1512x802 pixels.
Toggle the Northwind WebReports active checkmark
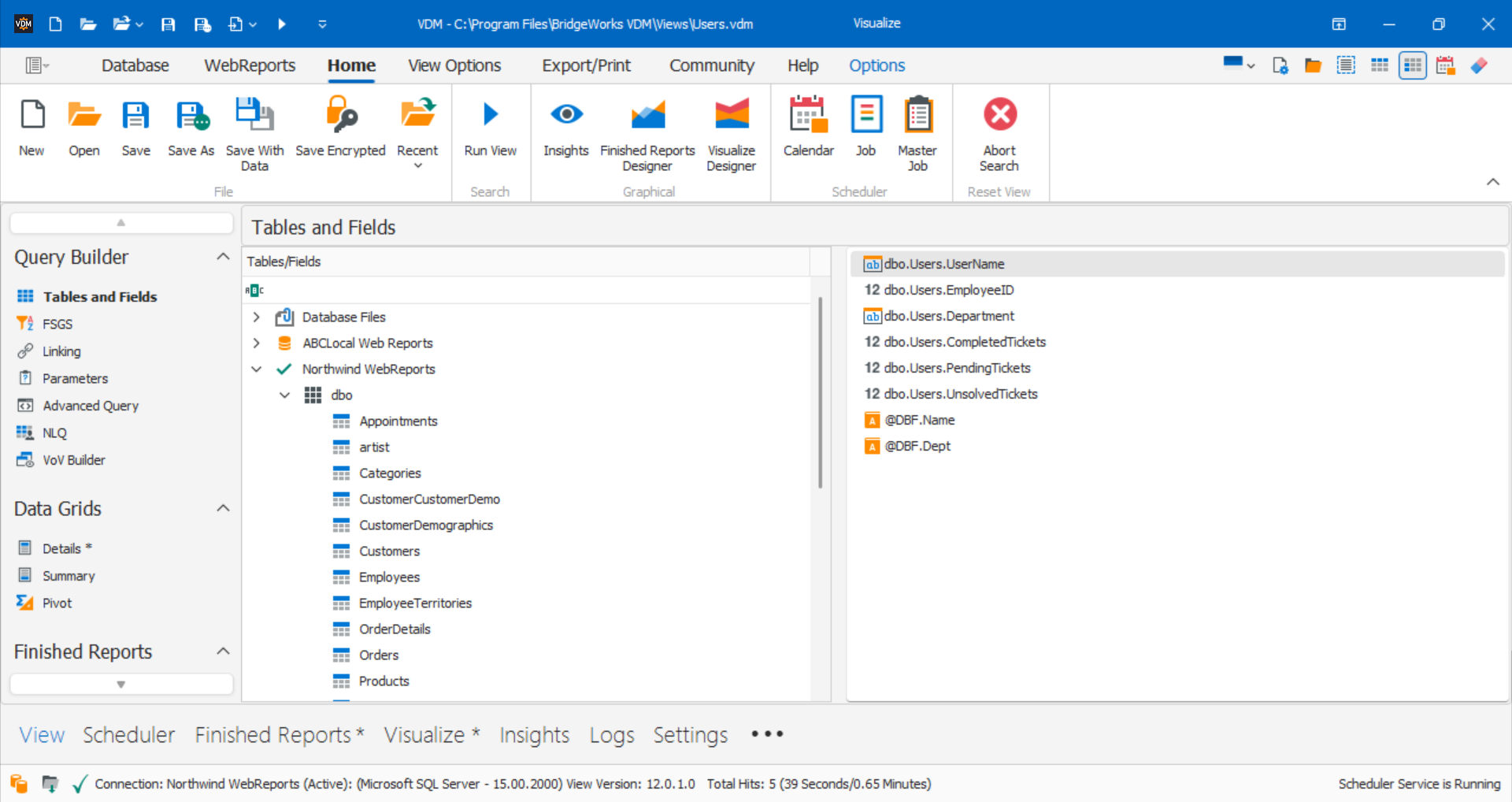click(x=283, y=369)
